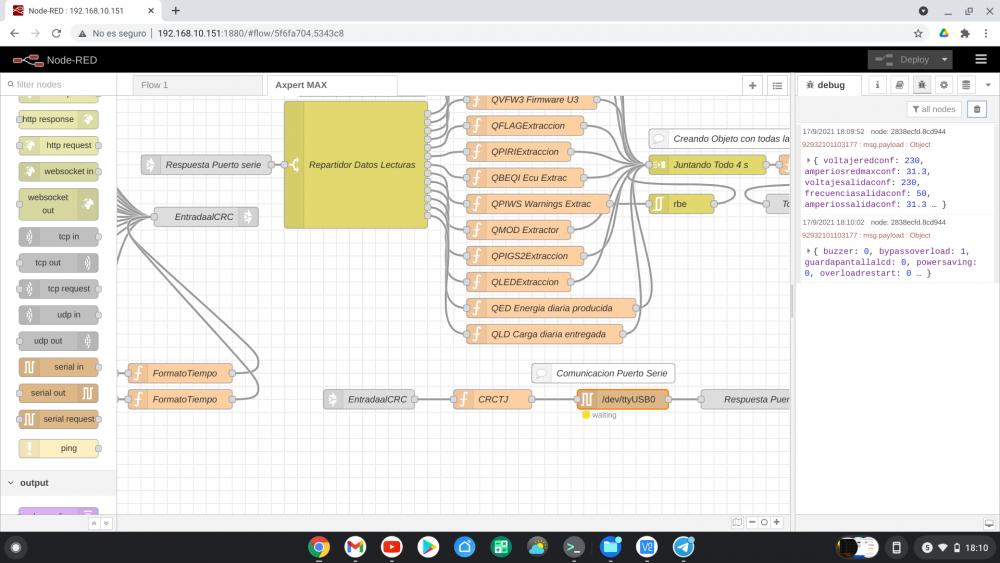Reset canvas zoom circle button

click(764, 522)
